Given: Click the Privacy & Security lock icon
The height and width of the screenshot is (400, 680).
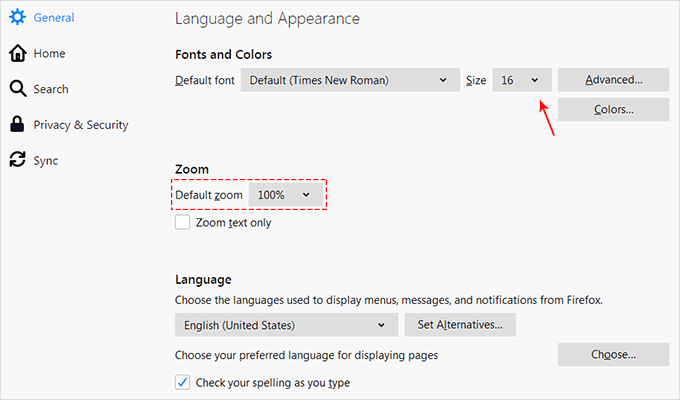Looking at the screenshot, I should (x=17, y=125).
